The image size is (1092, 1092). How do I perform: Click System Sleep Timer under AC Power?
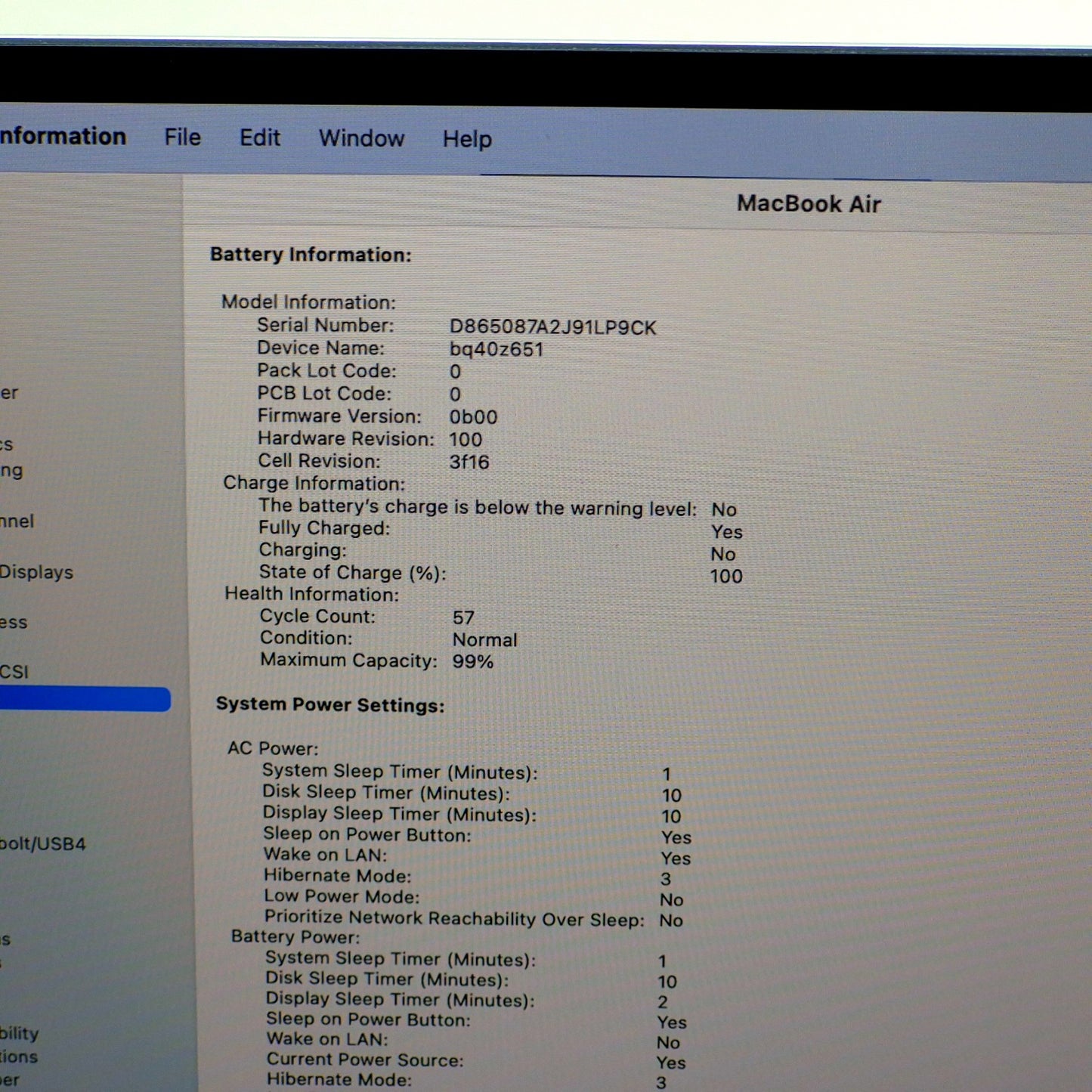pyautogui.click(x=400, y=772)
